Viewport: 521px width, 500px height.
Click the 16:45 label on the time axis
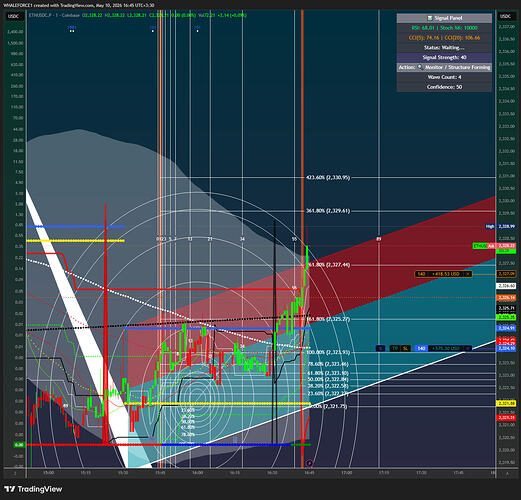(x=309, y=473)
